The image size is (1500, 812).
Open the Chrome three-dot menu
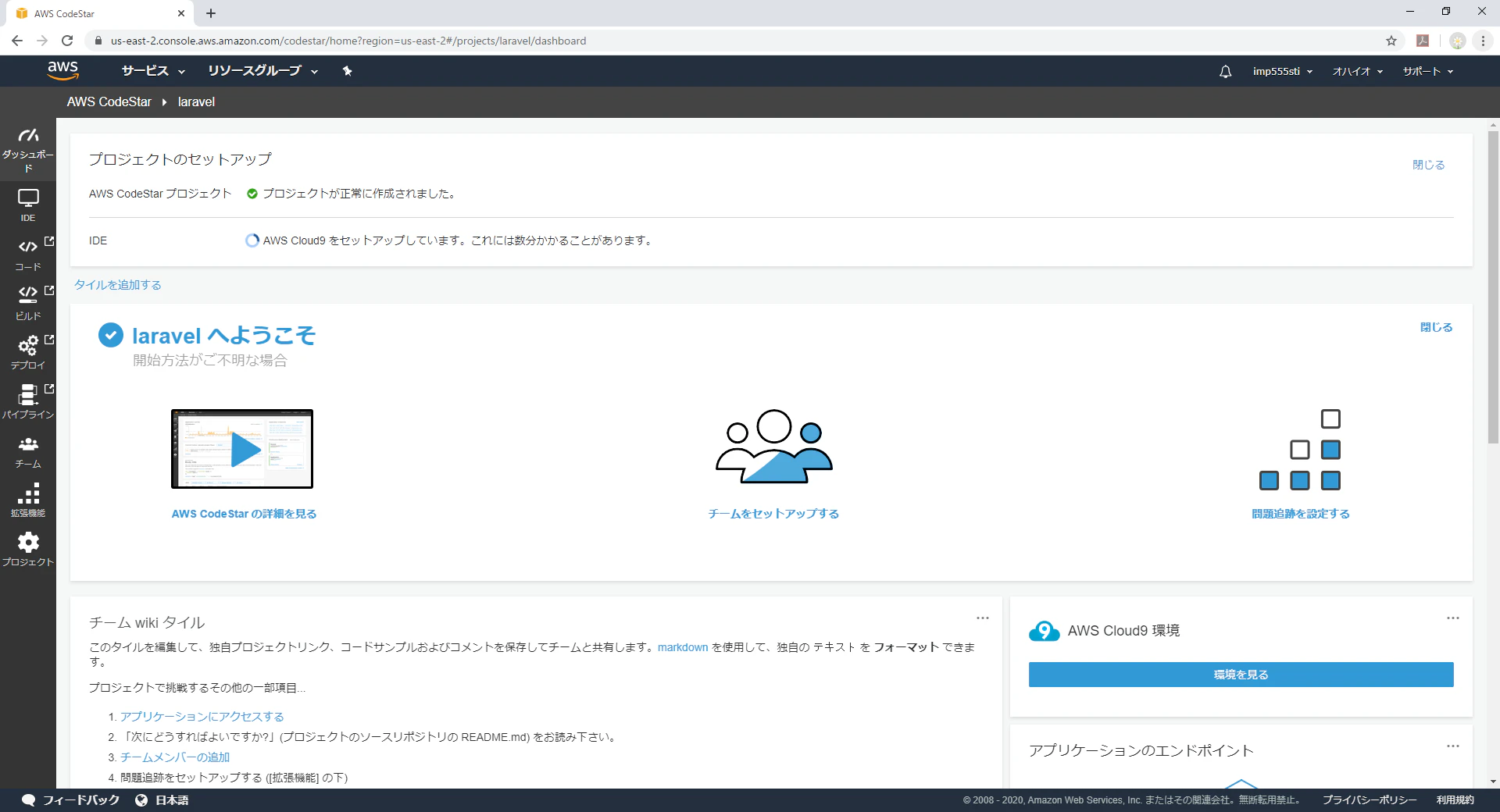click(1483, 41)
